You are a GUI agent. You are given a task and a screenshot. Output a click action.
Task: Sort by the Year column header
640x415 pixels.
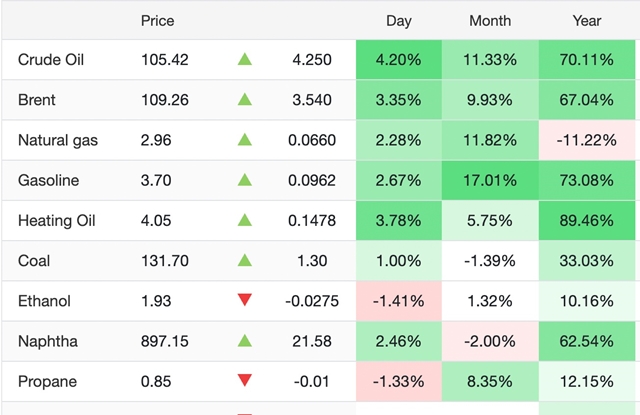pos(587,21)
